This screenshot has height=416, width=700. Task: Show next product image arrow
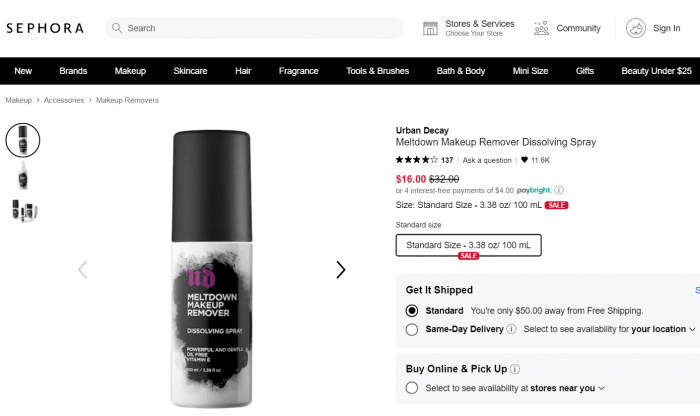coord(341,269)
